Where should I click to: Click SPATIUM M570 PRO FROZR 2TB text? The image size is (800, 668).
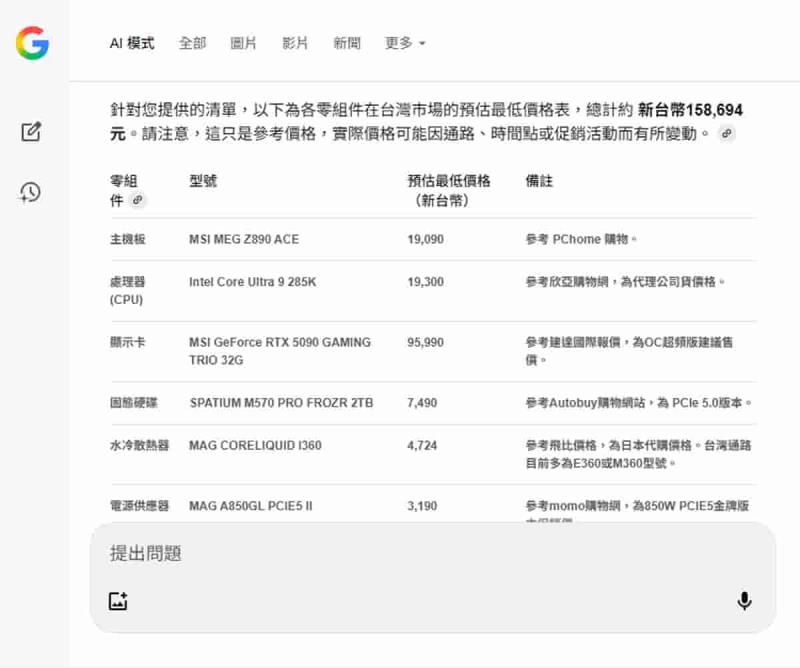(281, 403)
